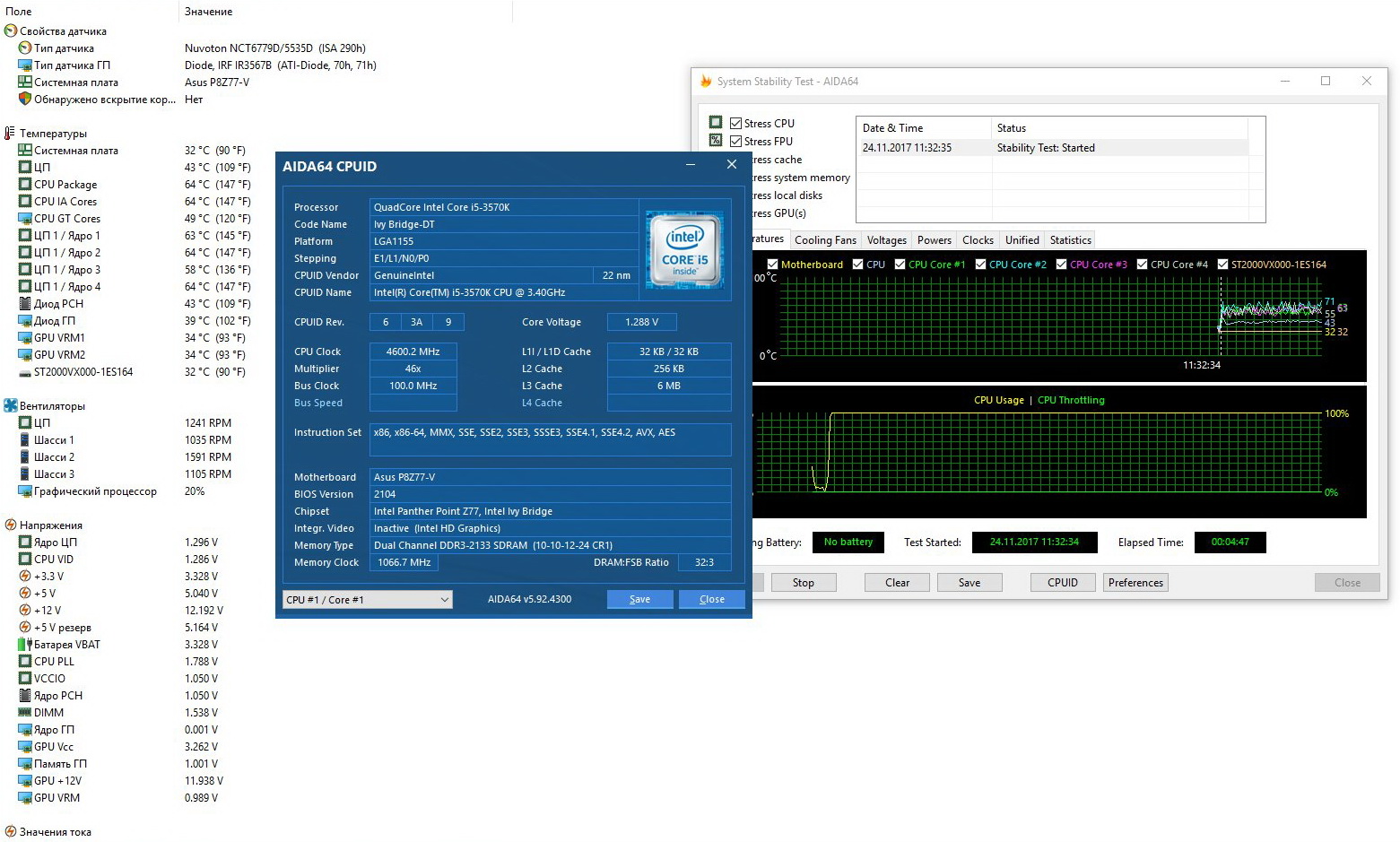This screenshot has height=842, width=1400.
Task: Open Preferences in System Stability Test
Action: (x=1135, y=582)
